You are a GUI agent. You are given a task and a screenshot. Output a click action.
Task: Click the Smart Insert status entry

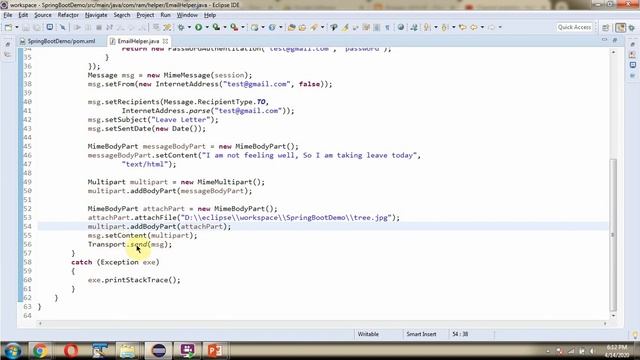(421, 334)
